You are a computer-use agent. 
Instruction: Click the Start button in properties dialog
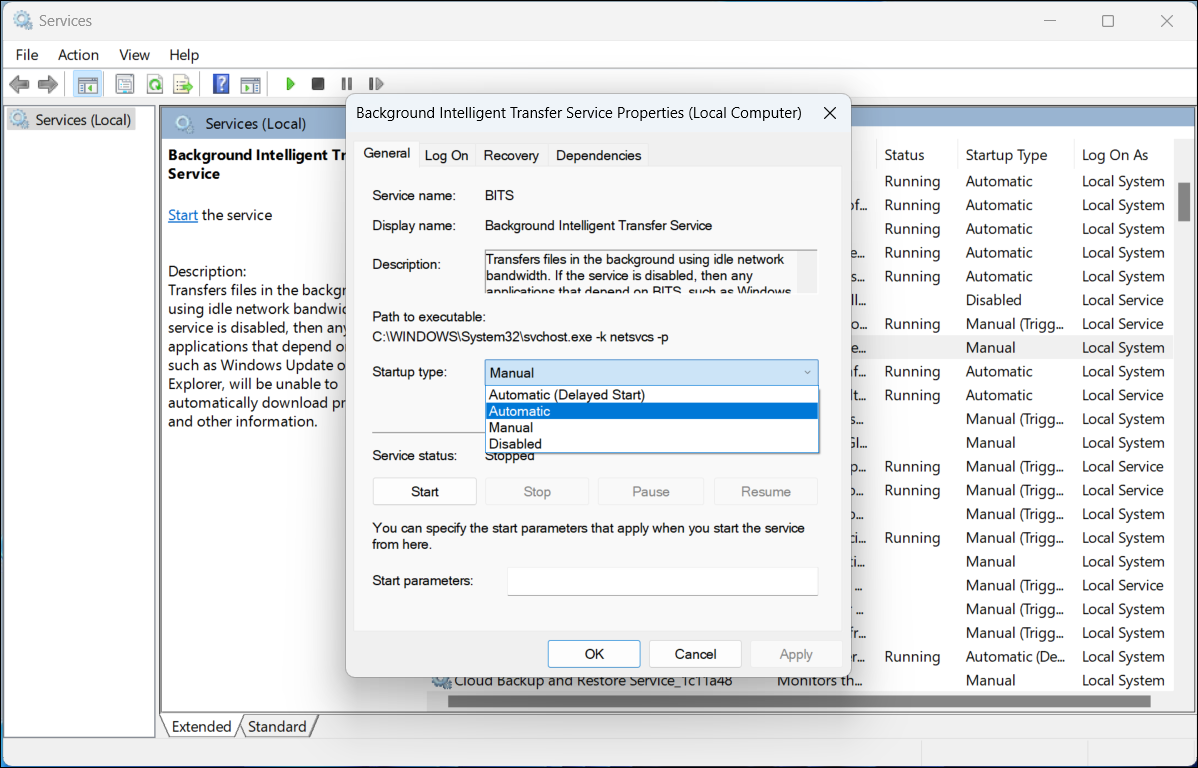tap(425, 491)
